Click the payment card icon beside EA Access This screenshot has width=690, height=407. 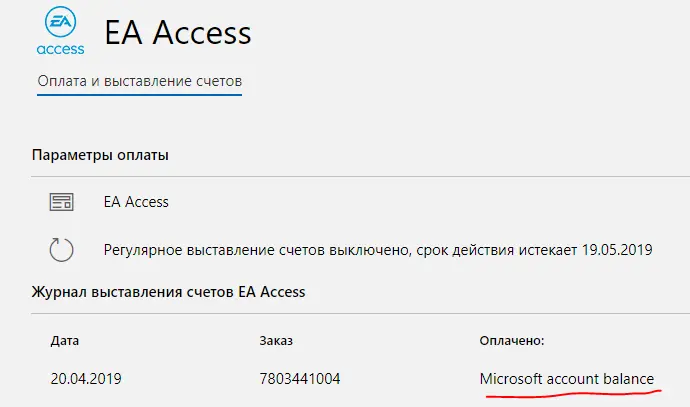click(x=61, y=202)
